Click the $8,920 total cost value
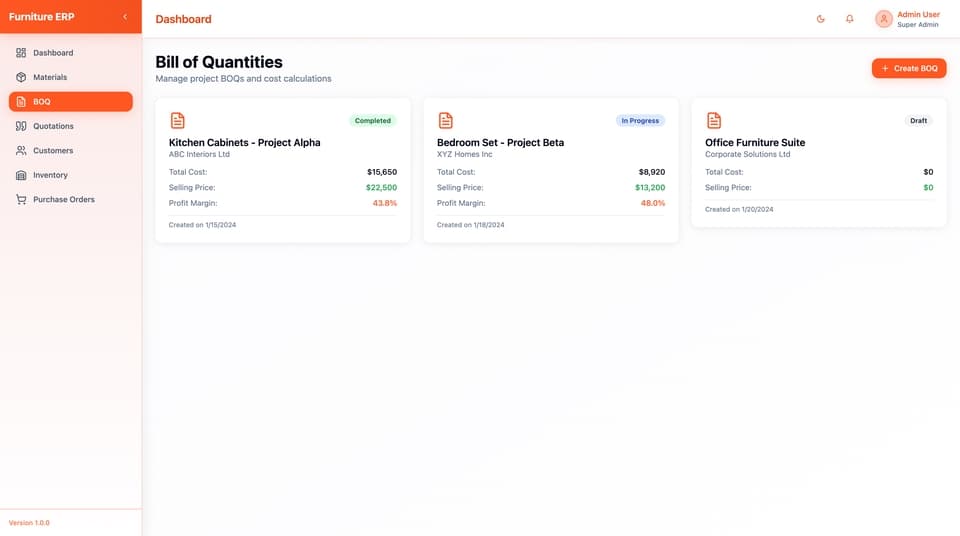The height and width of the screenshot is (536, 960). pos(651,172)
